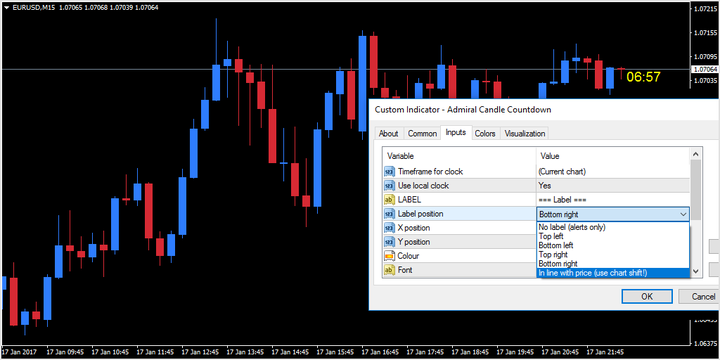
Task: Click the 1.07064 current price tag
Action: pyautogui.click(x=705, y=69)
